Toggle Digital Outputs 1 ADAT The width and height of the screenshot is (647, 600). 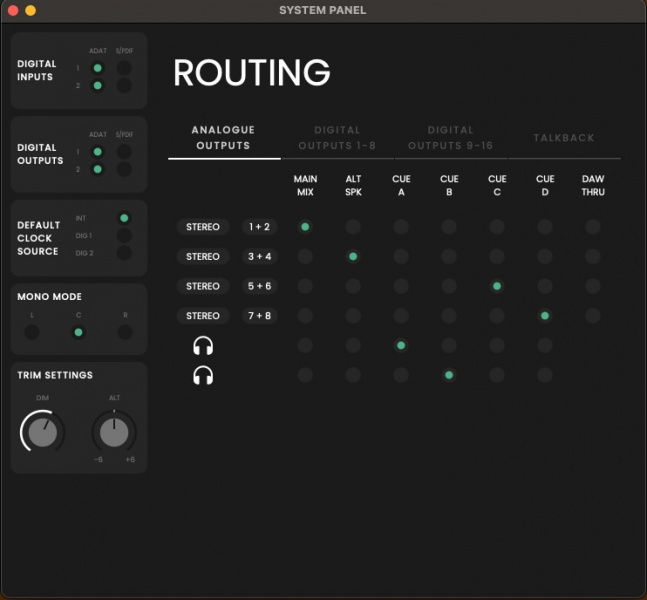(98, 152)
